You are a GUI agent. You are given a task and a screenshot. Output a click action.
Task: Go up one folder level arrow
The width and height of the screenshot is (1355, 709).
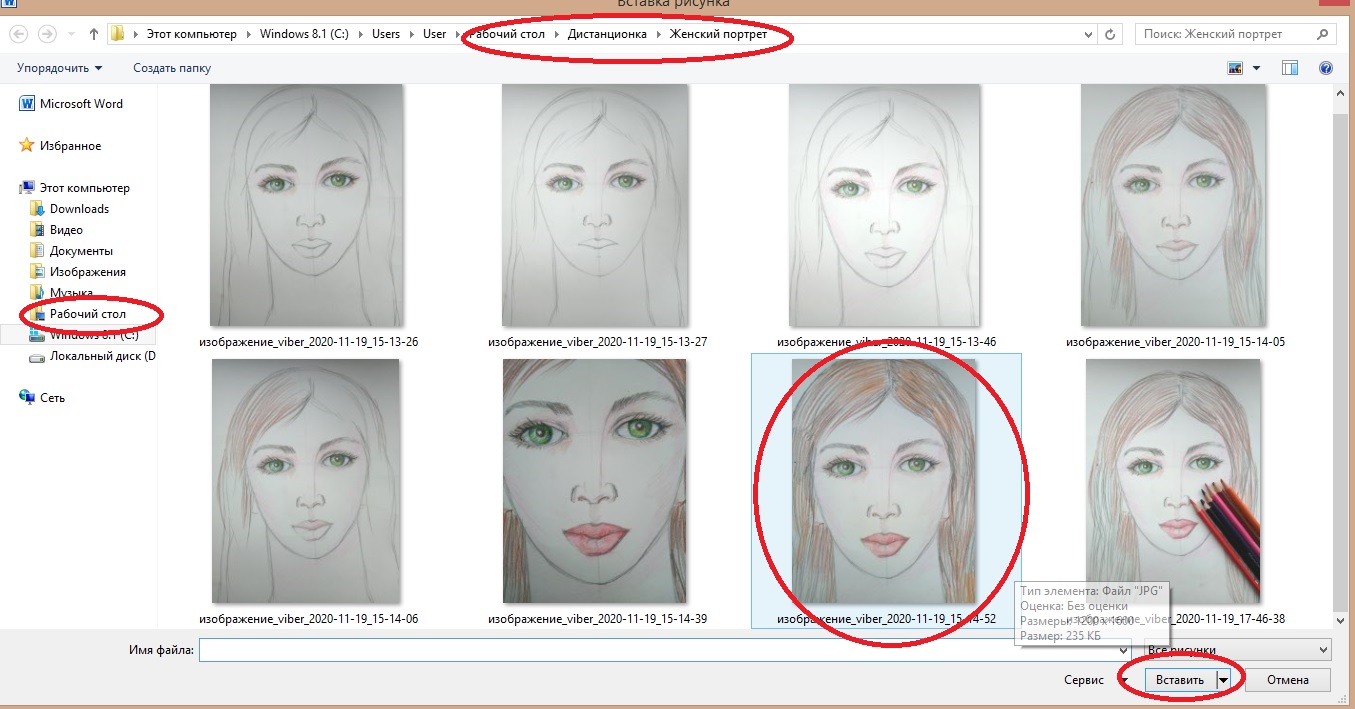94,34
